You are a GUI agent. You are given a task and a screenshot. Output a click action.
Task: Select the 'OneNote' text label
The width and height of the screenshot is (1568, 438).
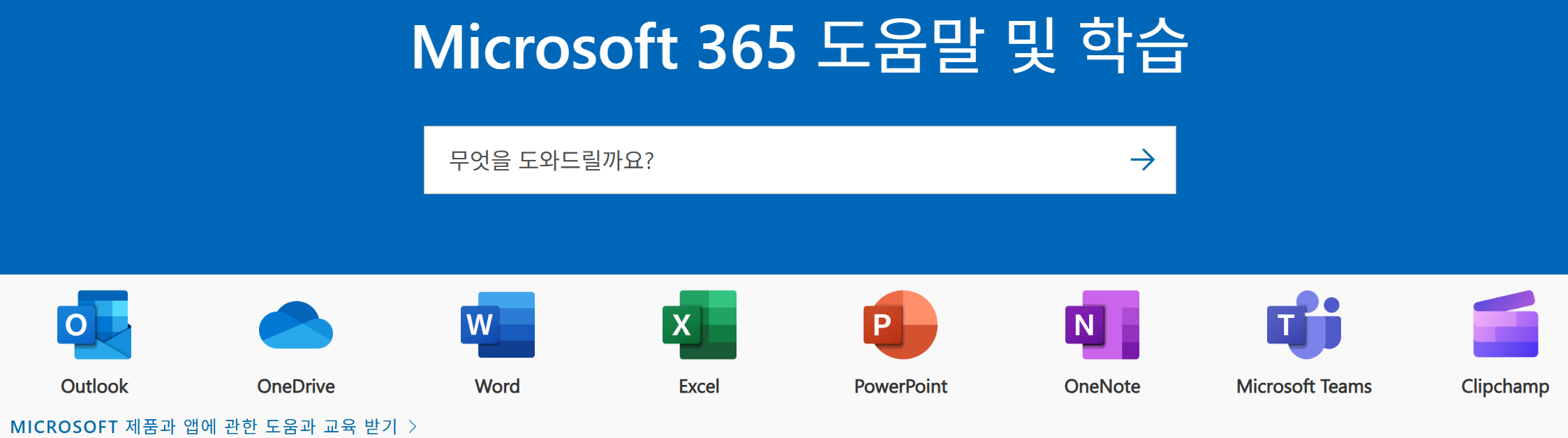pyautogui.click(x=1102, y=386)
